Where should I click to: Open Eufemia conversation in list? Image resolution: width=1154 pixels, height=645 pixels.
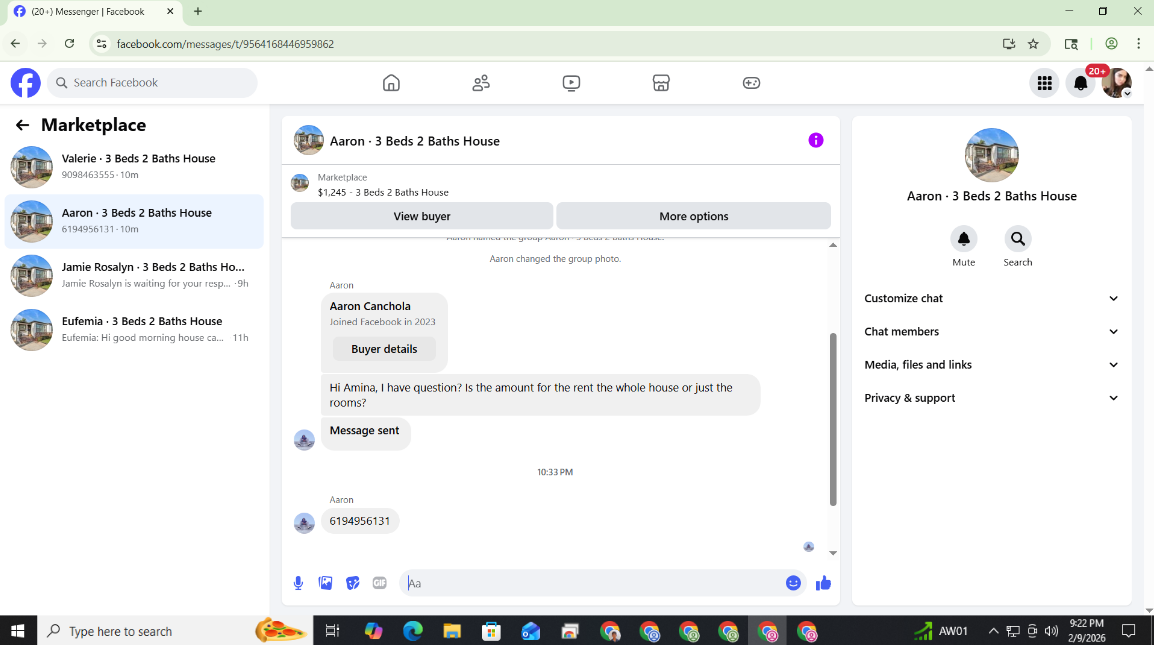(134, 329)
